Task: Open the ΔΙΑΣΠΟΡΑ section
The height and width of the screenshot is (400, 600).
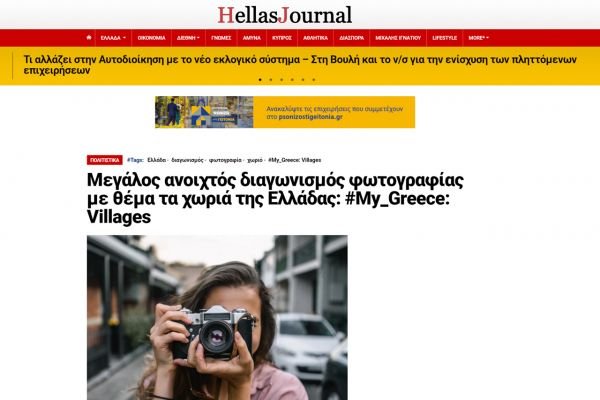Action: 351,38
